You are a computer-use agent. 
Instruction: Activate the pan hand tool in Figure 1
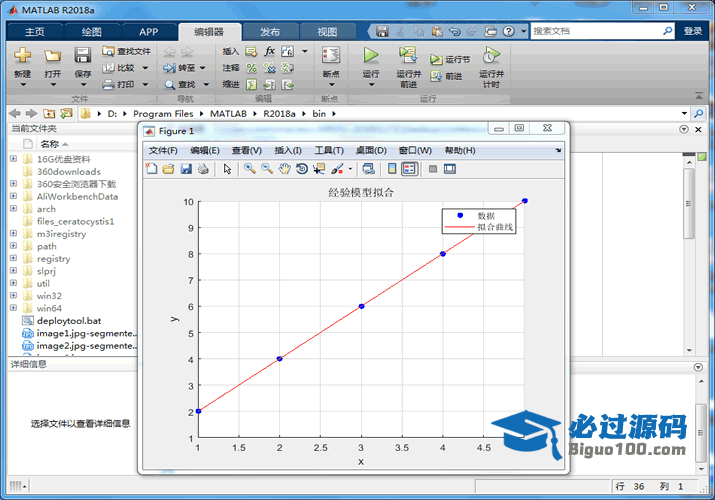coord(284,169)
